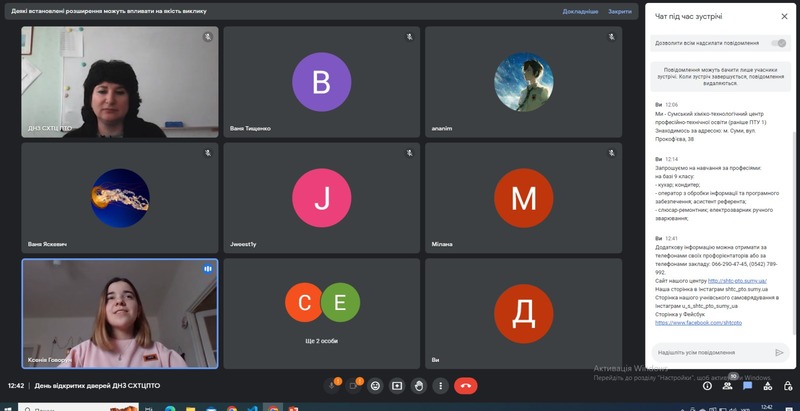
Task: Open the emoji reactions panel
Action: (x=376, y=385)
